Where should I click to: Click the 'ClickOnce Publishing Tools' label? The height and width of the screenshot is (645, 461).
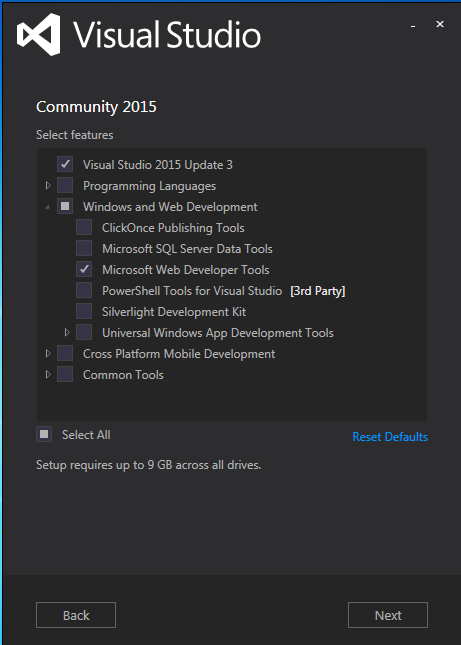173,228
